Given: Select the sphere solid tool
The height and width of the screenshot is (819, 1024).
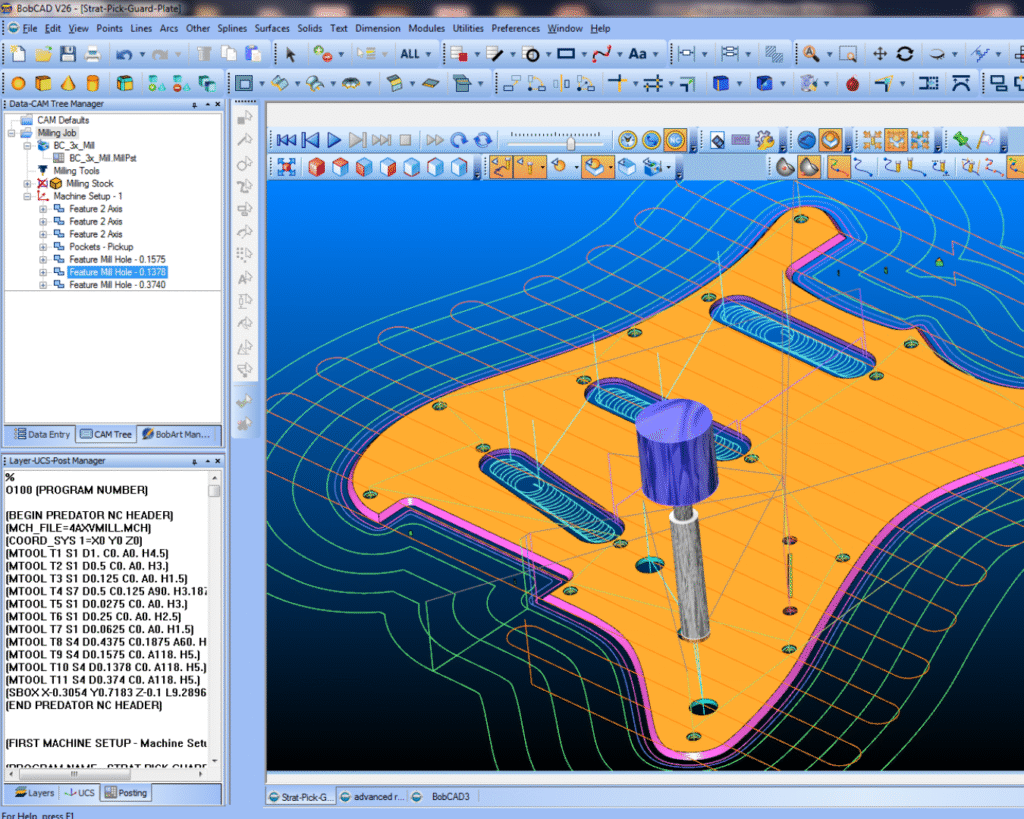Looking at the screenshot, I should pos(18,83).
